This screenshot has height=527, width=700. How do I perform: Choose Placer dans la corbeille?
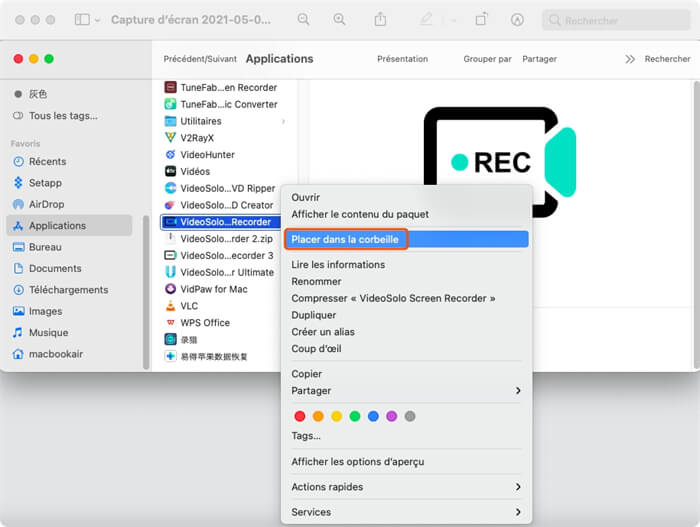(x=406, y=239)
